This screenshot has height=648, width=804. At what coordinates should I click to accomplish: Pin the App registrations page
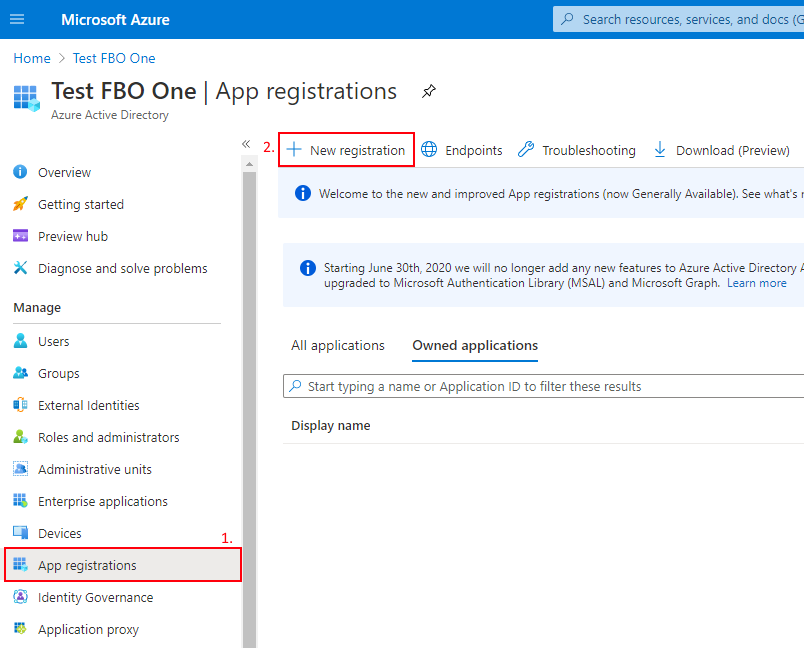pos(428,91)
